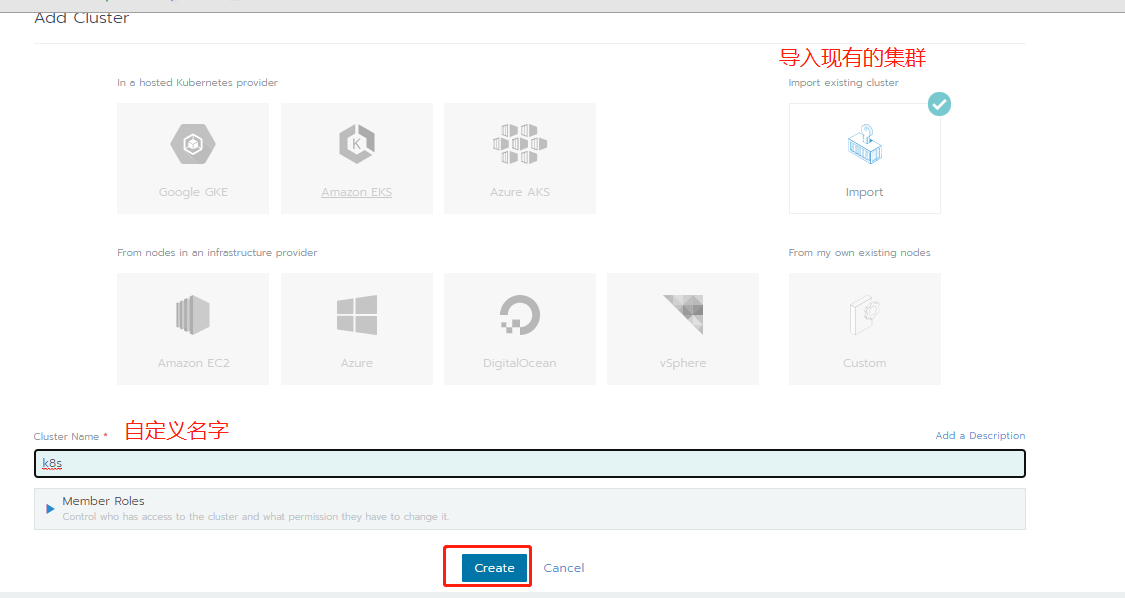Click the Cluster Name input field

coord(529,464)
